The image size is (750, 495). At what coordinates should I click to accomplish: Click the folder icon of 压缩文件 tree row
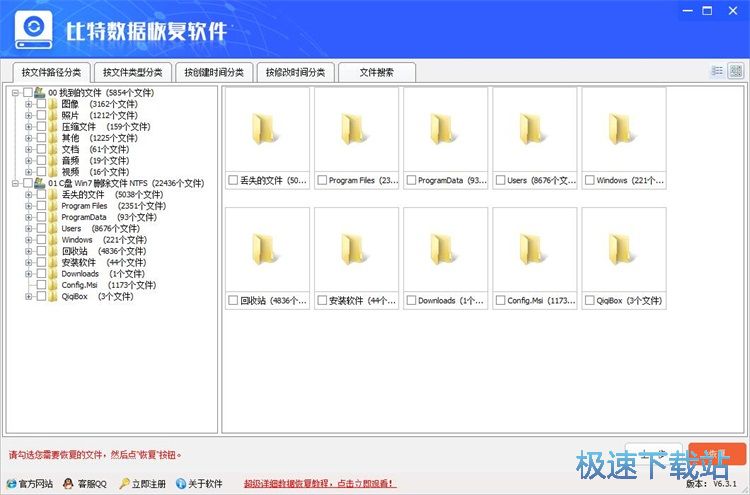point(53,127)
